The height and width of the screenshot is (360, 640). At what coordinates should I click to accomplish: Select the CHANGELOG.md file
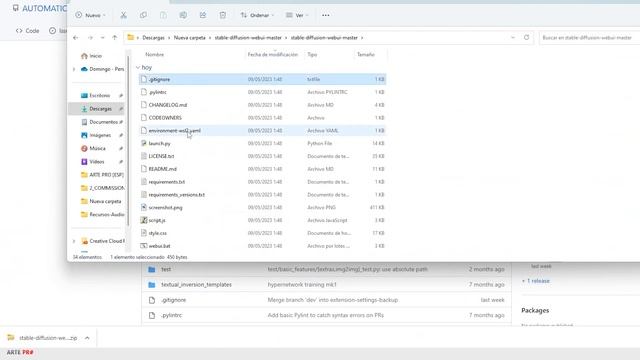262,105
